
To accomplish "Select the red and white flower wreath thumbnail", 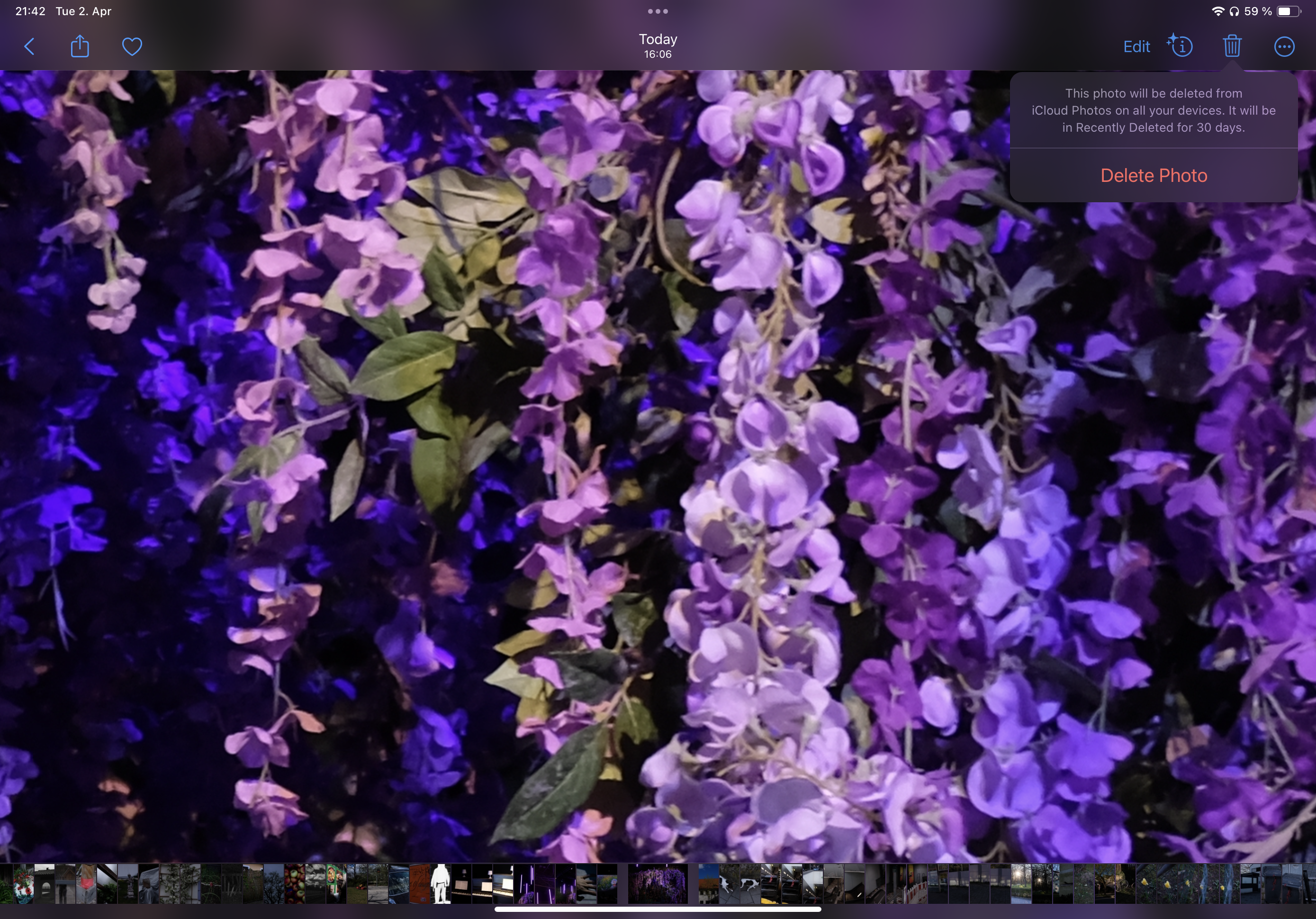I will pos(24,884).
